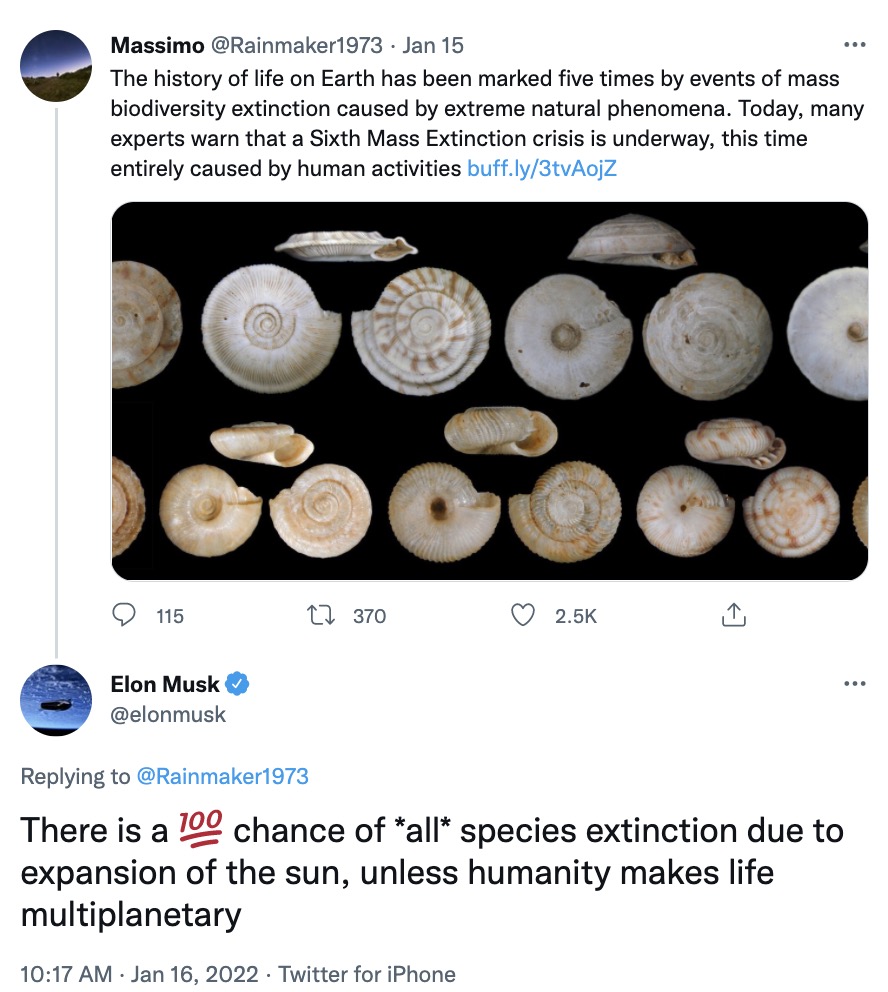Open more options on Elon Musk's reply
Viewport: 888px width, 992px height.
click(x=854, y=684)
